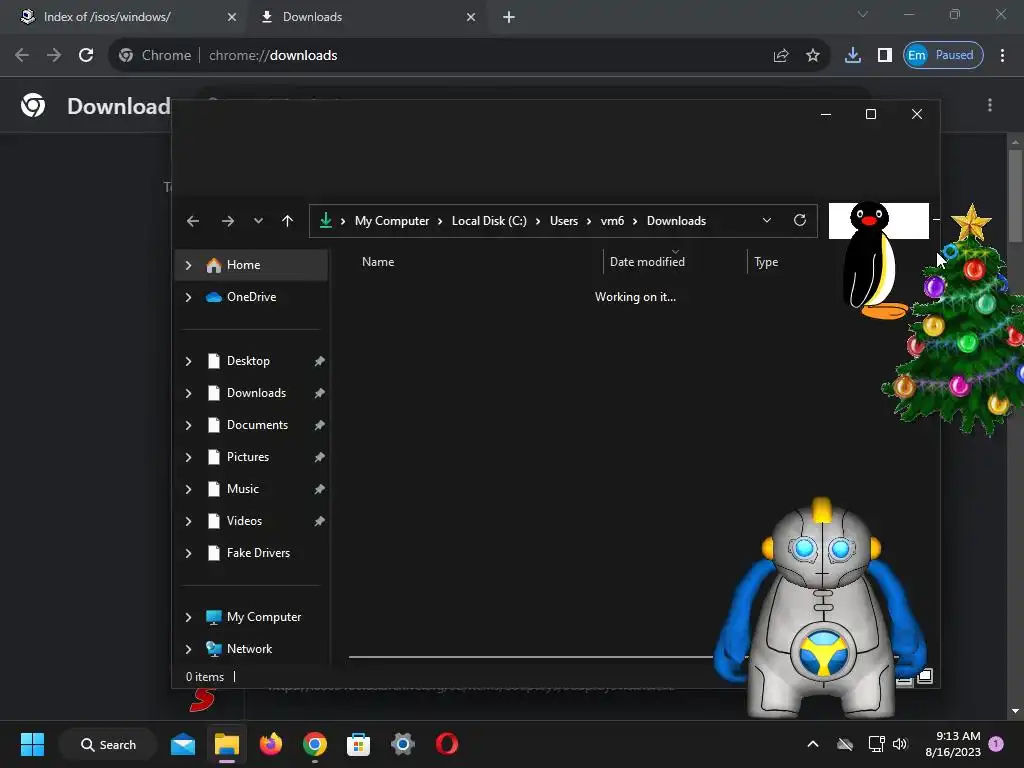Sort files by Name column
This screenshot has width=1024, height=768.
tap(378, 261)
